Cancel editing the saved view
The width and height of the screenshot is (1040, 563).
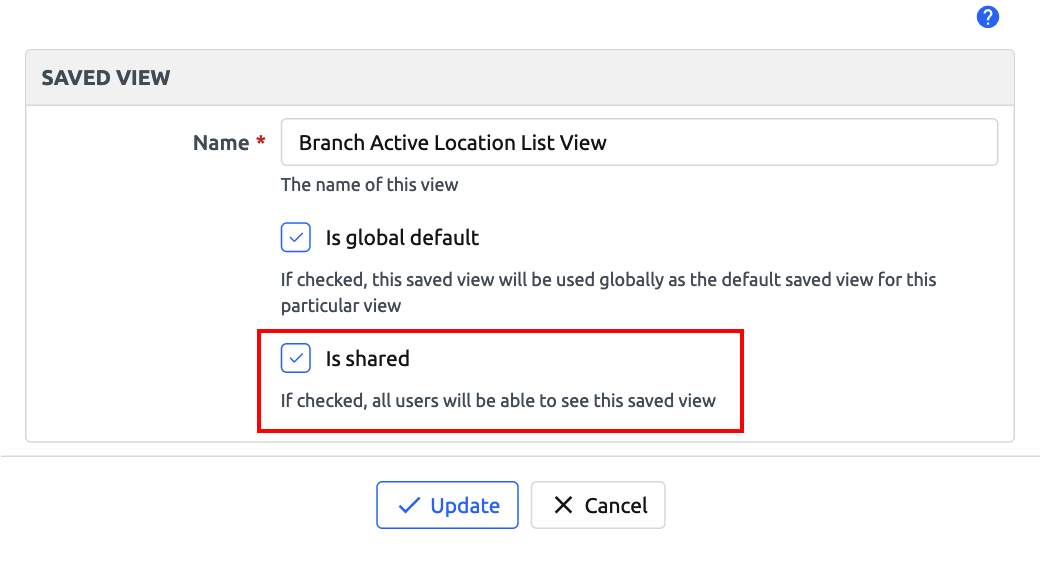(x=598, y=505)
